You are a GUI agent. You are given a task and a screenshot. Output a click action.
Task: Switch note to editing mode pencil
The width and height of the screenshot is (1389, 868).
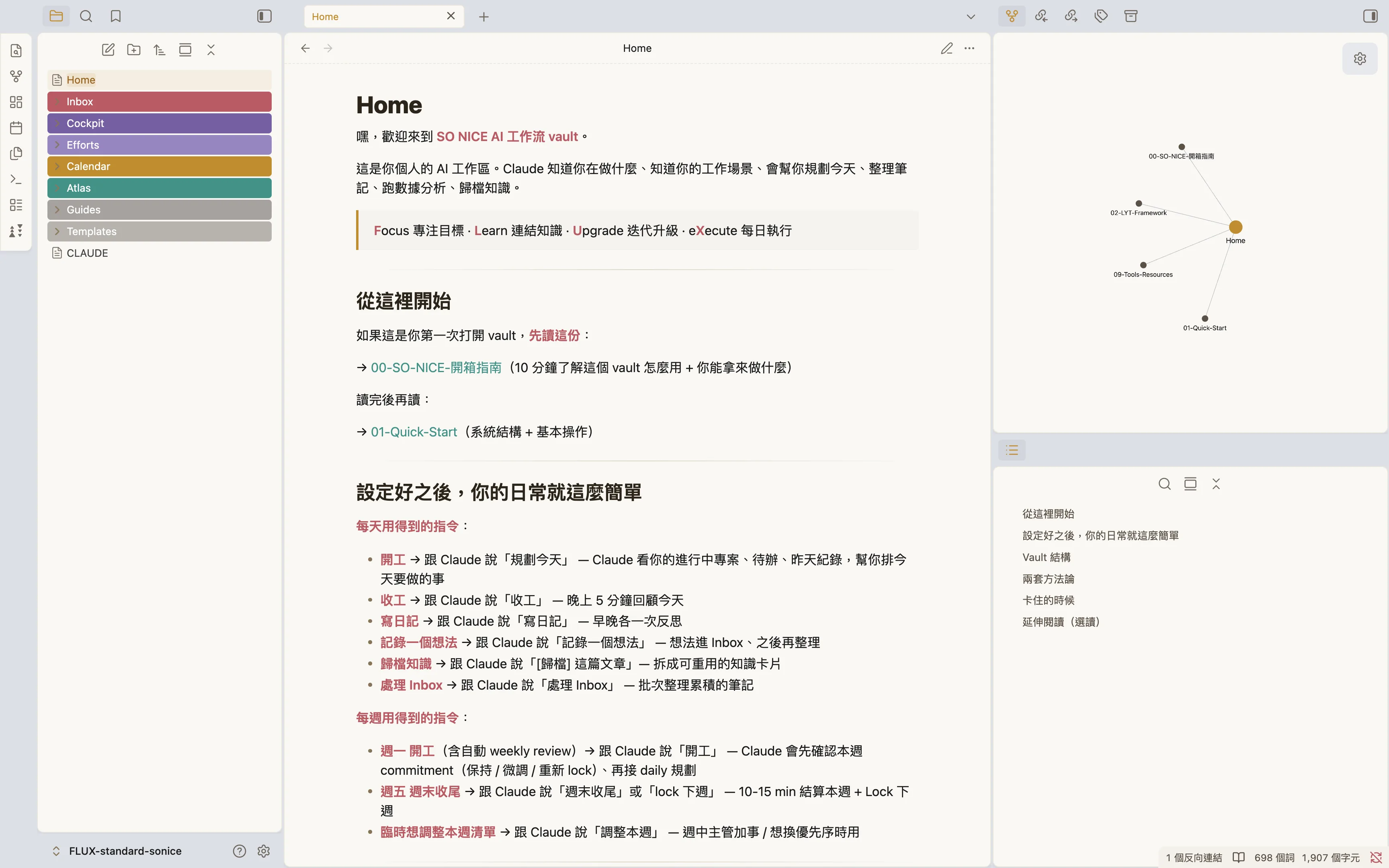click(947, 48)
